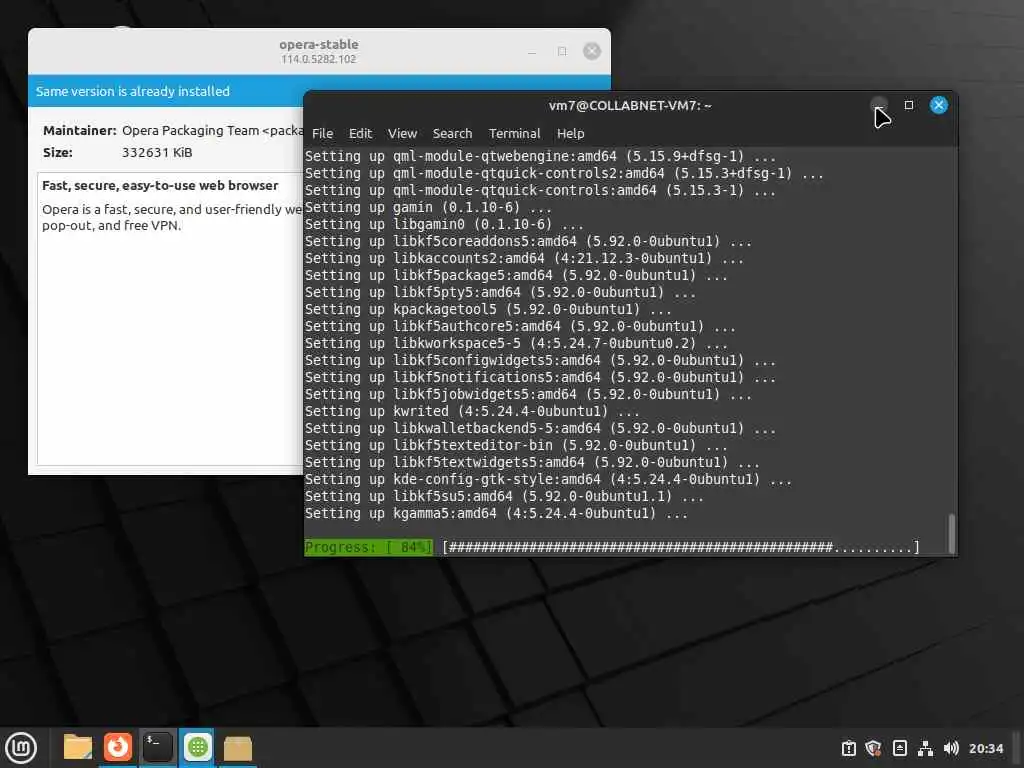This screenshot has width=1024, height=768.
Task: Maximize the opera-stable installer window
Action: click(x=562, y=51)
